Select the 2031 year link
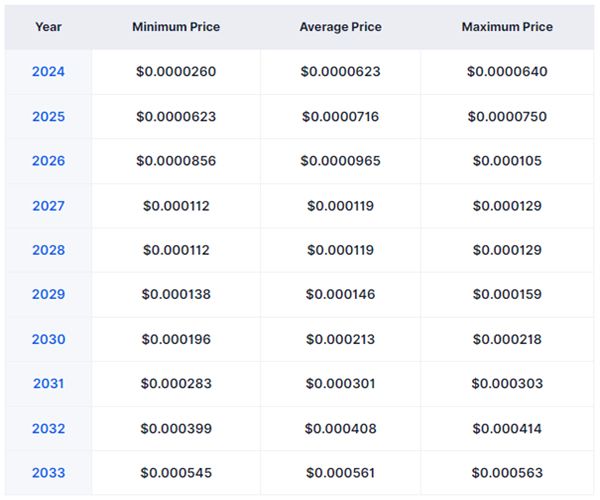 [48, 384]
